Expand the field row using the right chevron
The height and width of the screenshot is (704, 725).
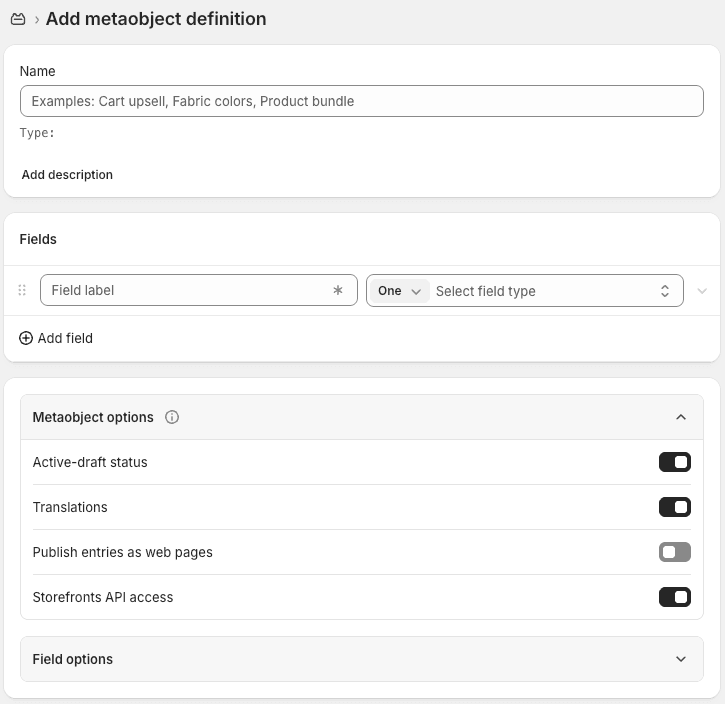coord(702,291)
